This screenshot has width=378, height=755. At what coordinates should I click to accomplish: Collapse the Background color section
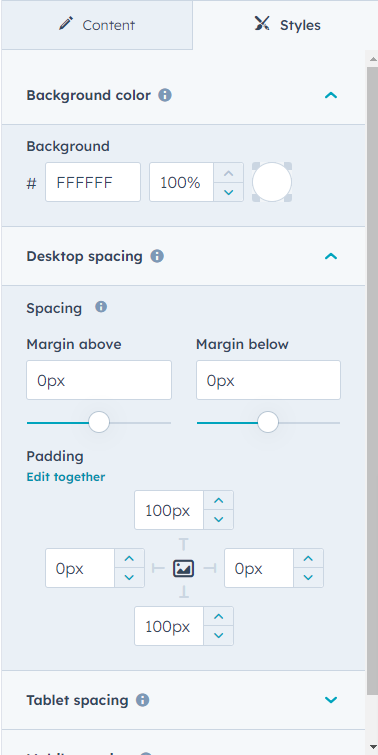(331, 95)
